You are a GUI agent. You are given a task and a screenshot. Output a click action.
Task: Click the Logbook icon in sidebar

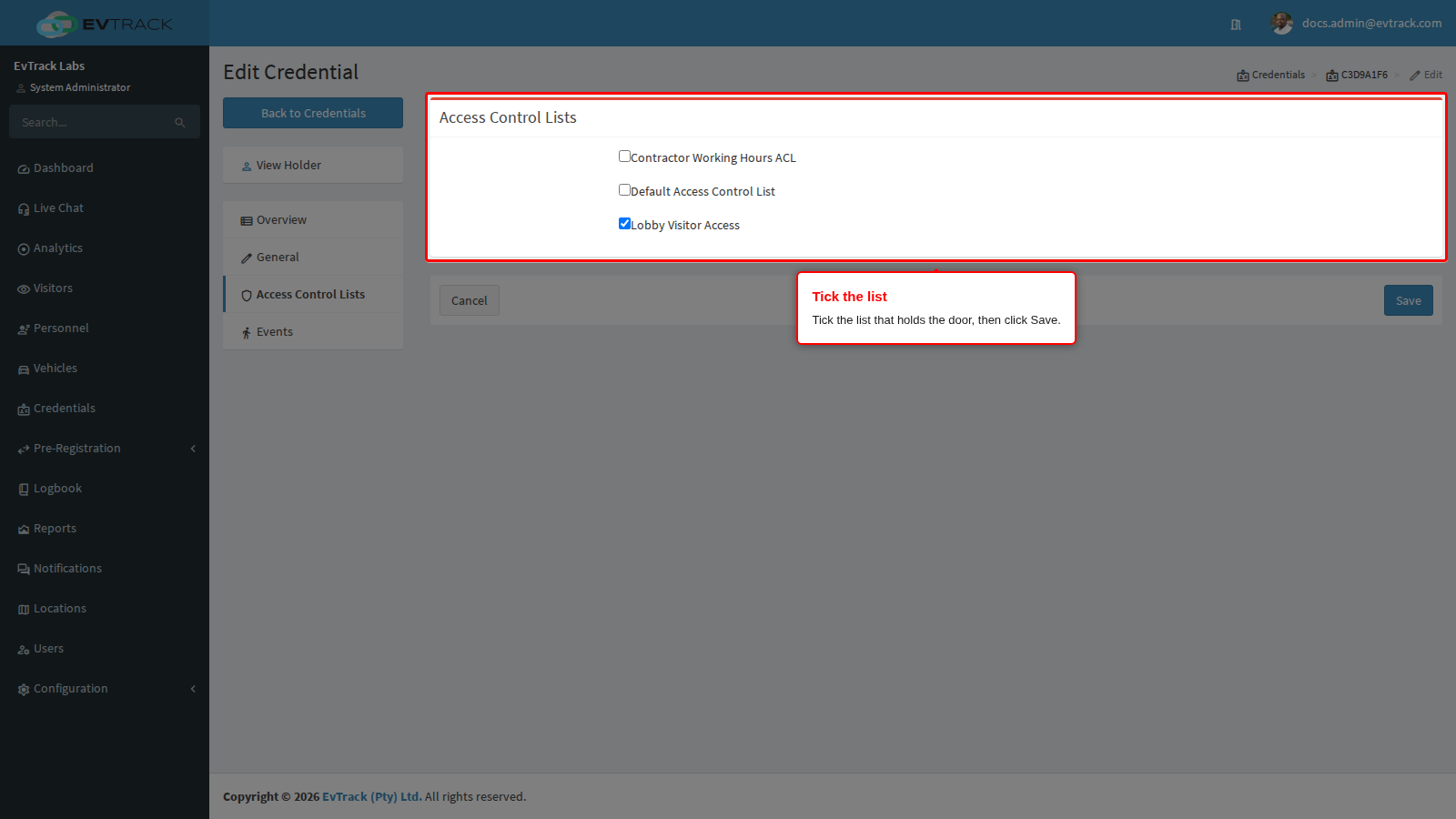coord(24,490)
